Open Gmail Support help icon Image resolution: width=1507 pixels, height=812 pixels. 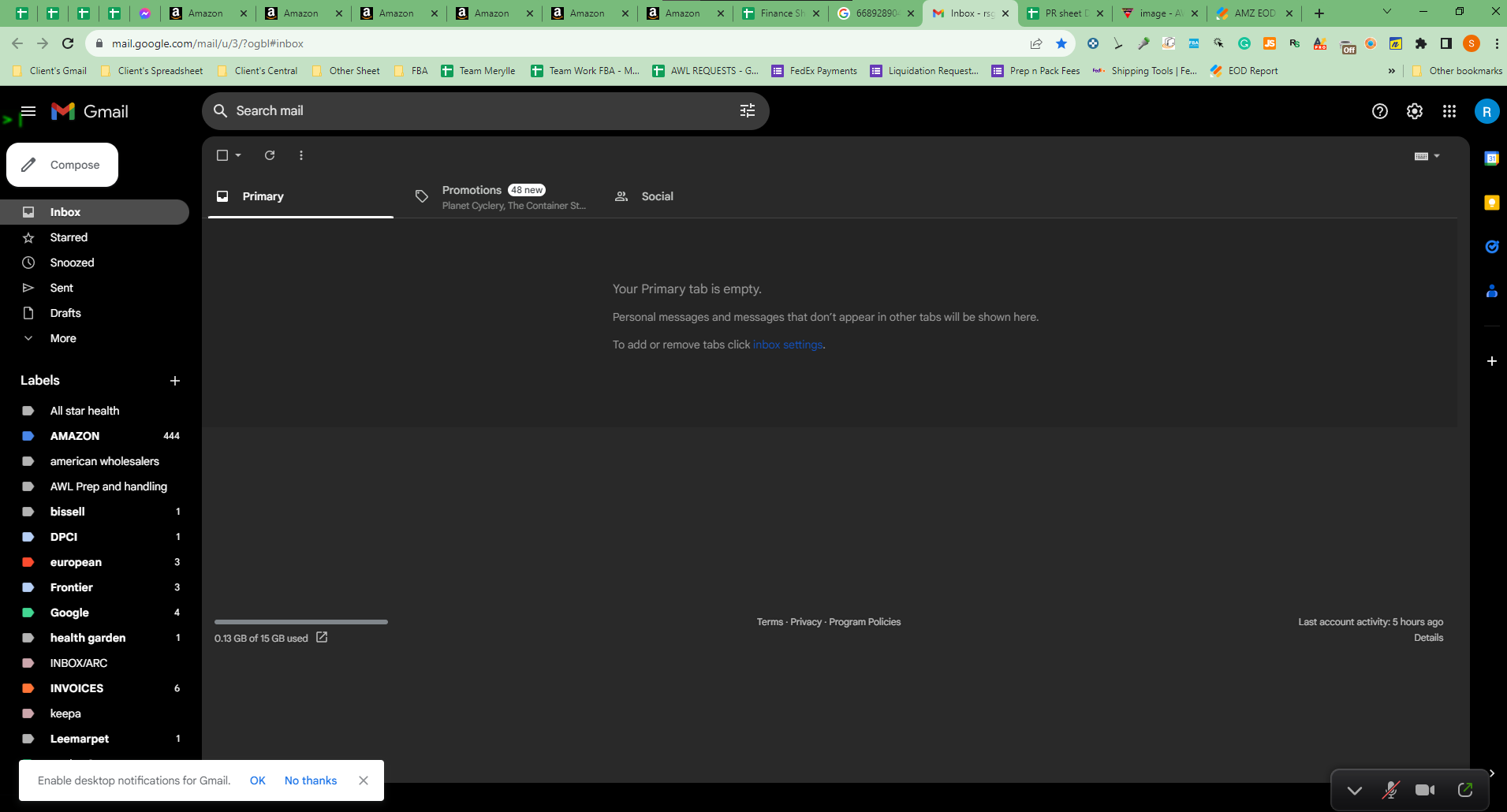pos(1379,111)
